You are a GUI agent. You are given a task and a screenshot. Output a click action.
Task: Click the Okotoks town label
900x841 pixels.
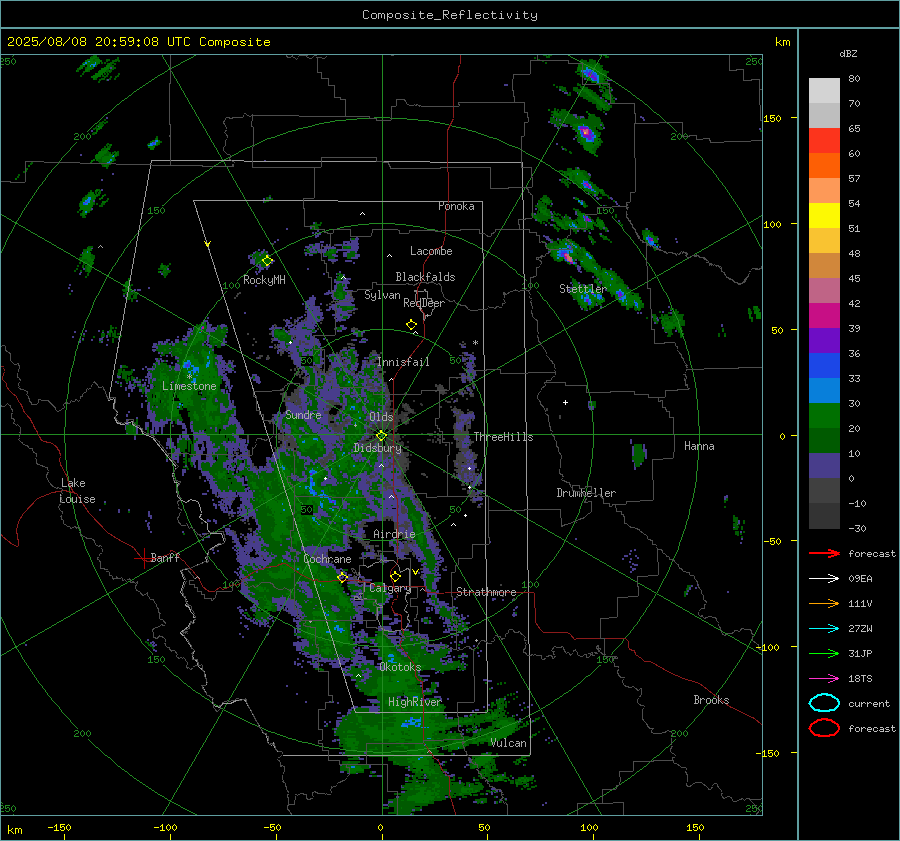(400, 667)
